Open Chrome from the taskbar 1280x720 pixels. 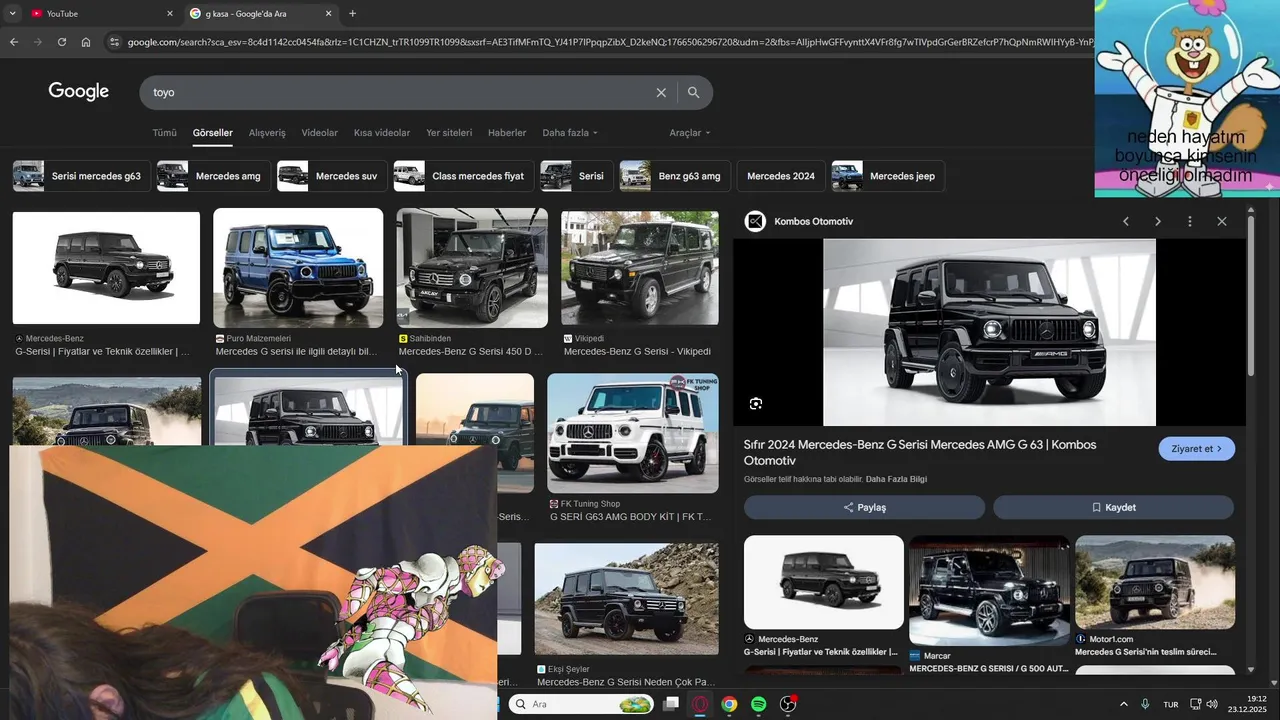[x=730, y=704]
